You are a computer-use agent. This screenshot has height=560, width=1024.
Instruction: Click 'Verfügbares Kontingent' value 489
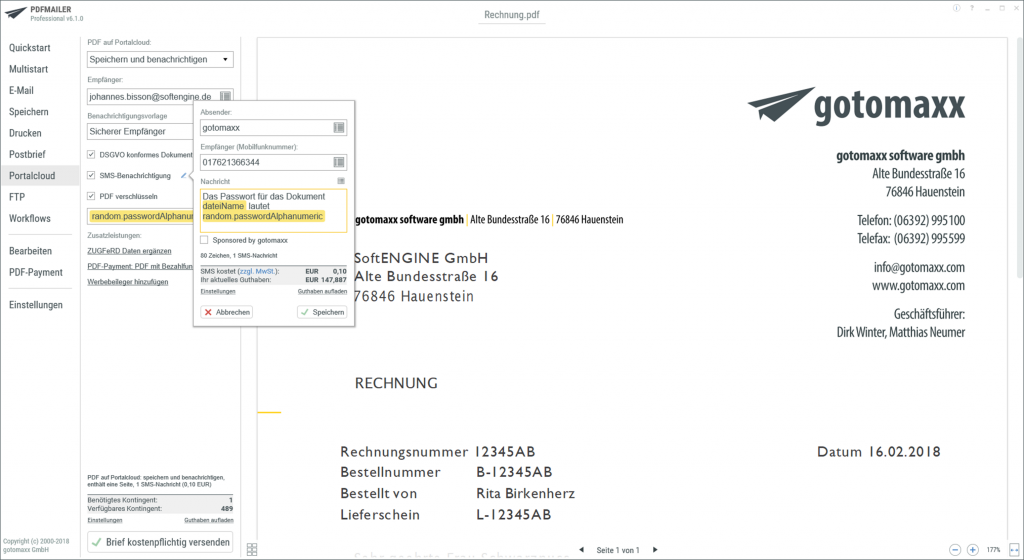point(227,508)
